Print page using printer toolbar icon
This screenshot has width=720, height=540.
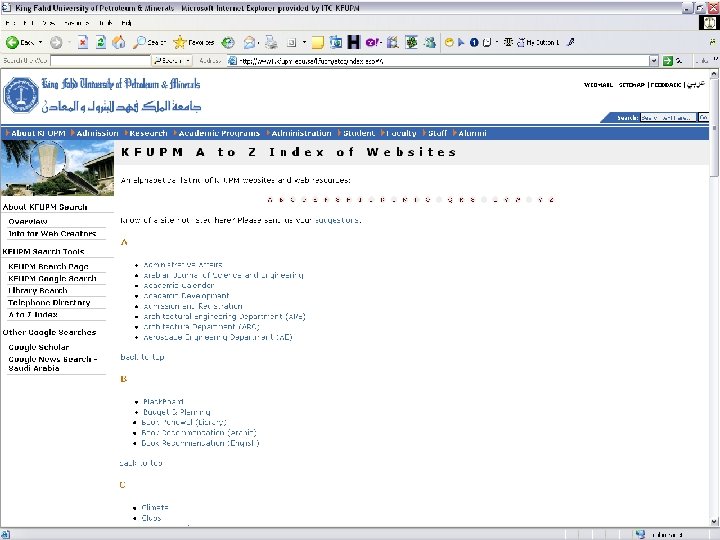[271, 43]
